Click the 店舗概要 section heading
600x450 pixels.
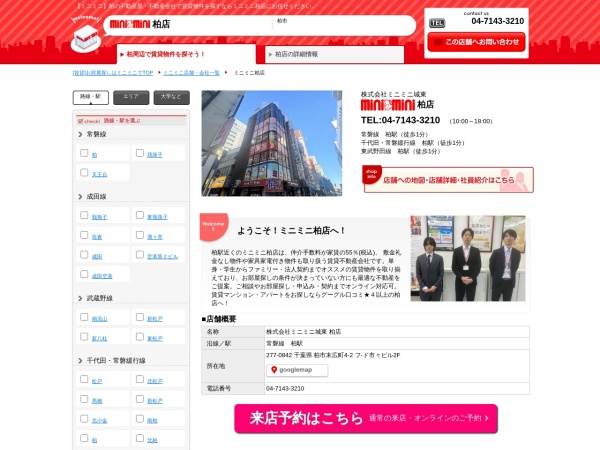(219, 319)
